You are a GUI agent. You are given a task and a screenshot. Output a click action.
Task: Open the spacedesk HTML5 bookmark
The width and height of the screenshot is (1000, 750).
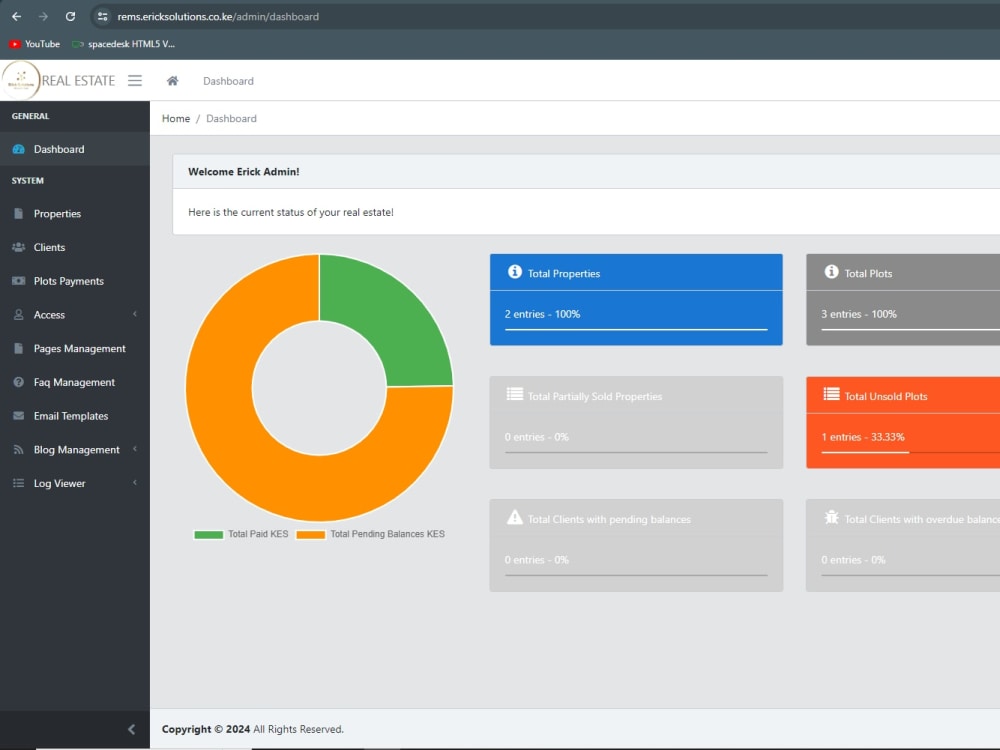(123, 44)
